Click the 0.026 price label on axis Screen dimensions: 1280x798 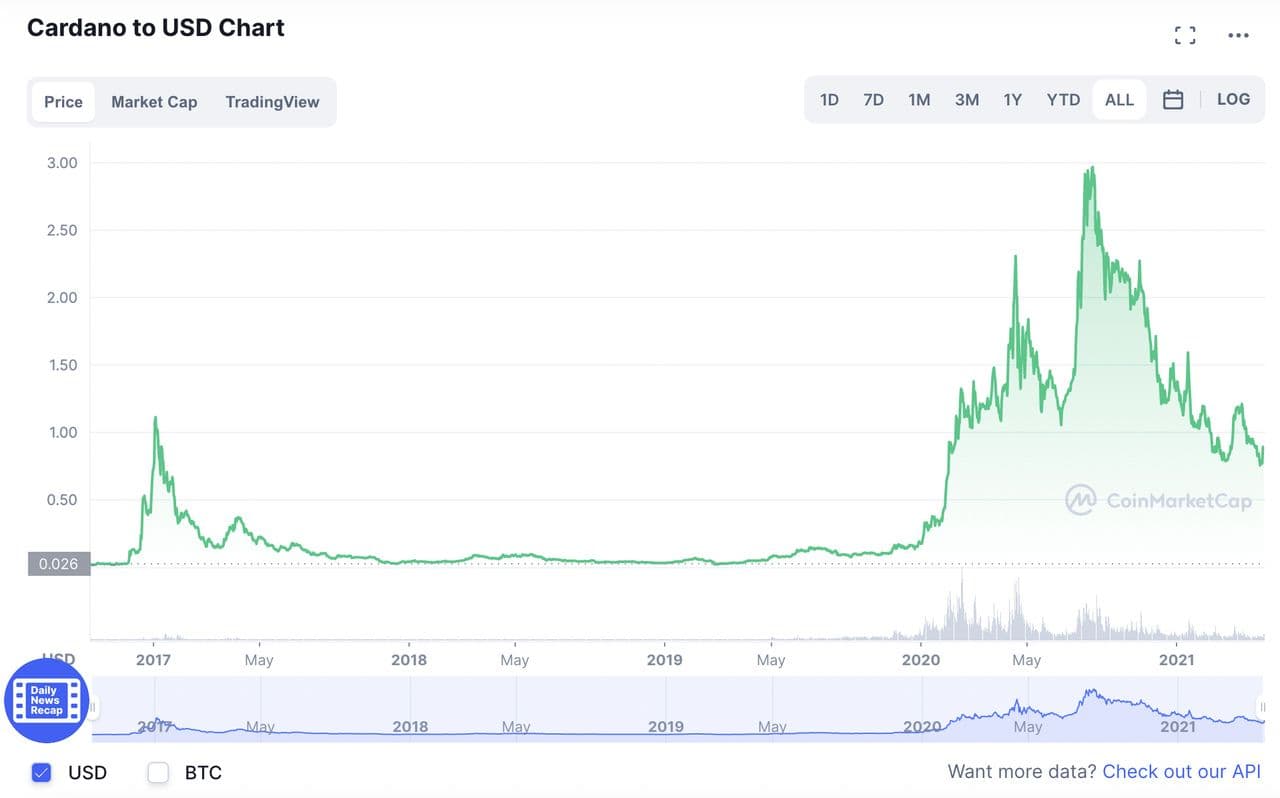click(x=59, y=564)
